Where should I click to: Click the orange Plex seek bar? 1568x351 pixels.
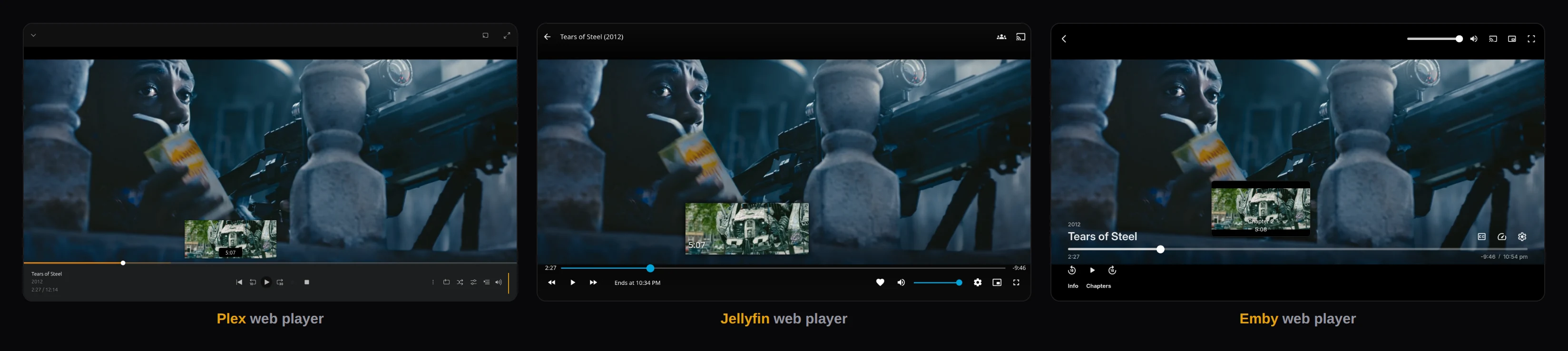270,263
